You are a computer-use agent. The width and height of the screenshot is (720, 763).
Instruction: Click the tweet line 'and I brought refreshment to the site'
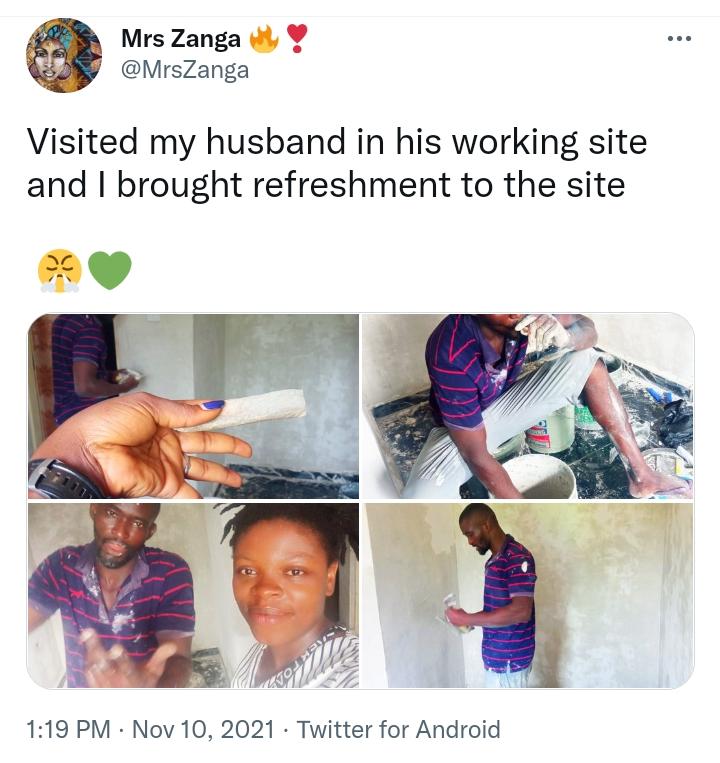click(326, 185)
